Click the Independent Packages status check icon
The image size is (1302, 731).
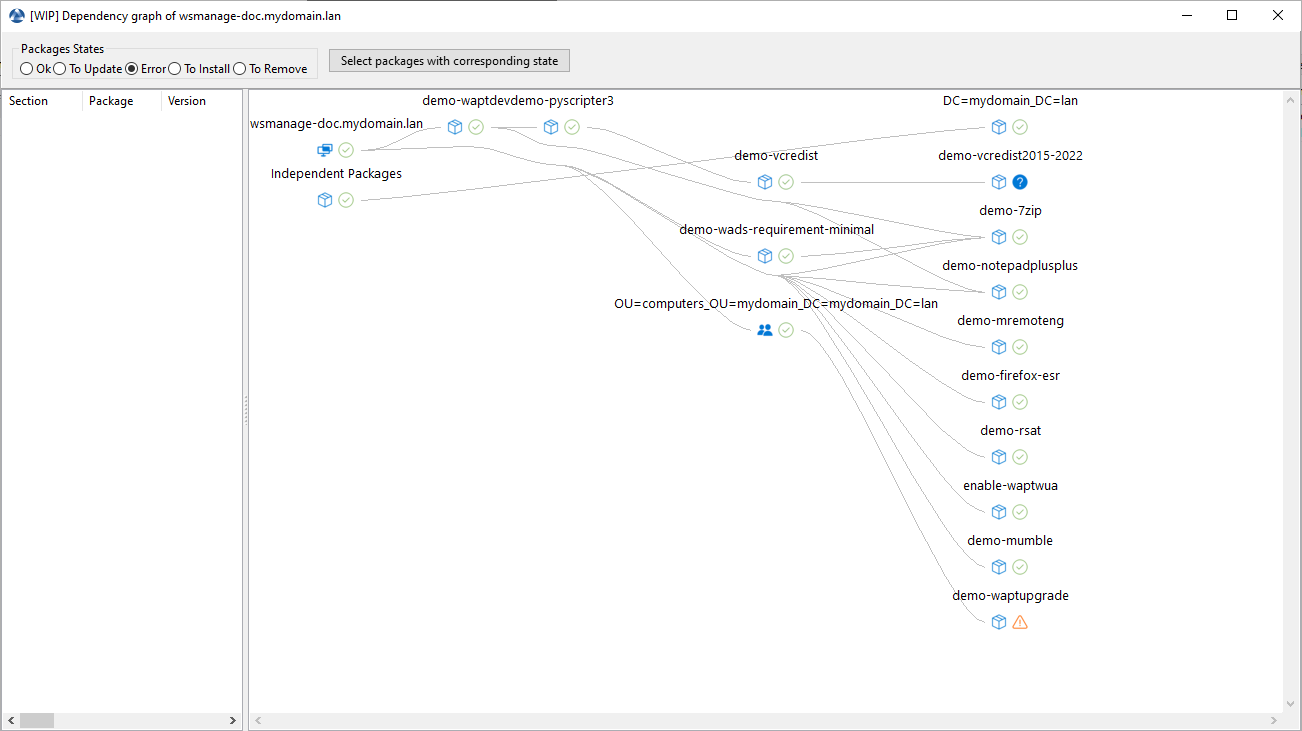click(346, 200)
